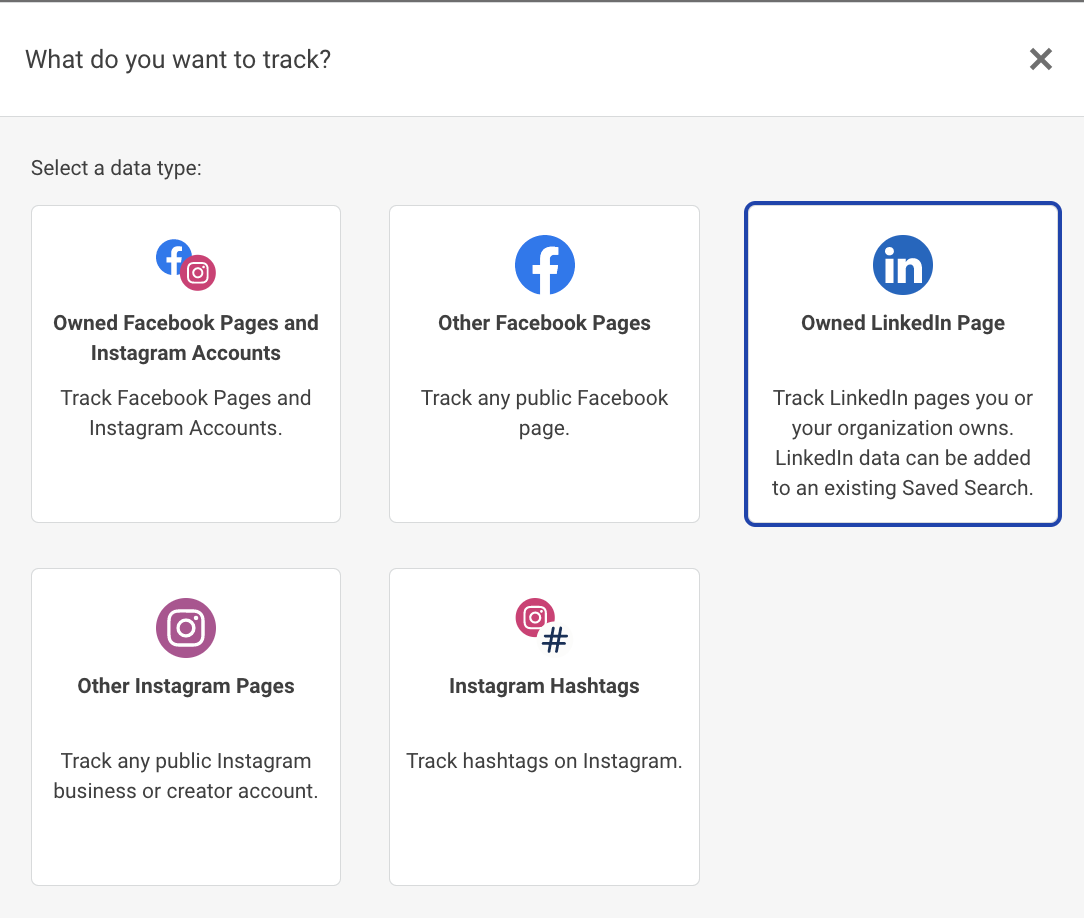The width and height of the screenshot is (1084, 918).
Task: Choose the Instagram Hashtags heading
Action: [x=545, y=686]
